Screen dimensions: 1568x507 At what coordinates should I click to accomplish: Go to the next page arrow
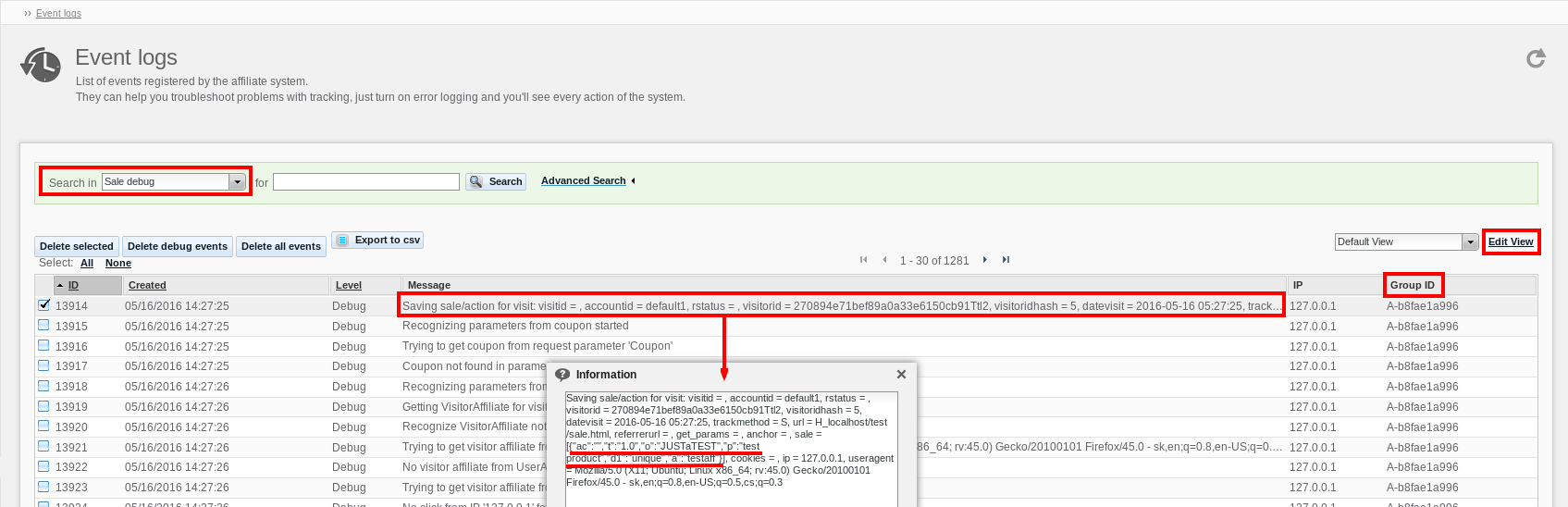985,260
